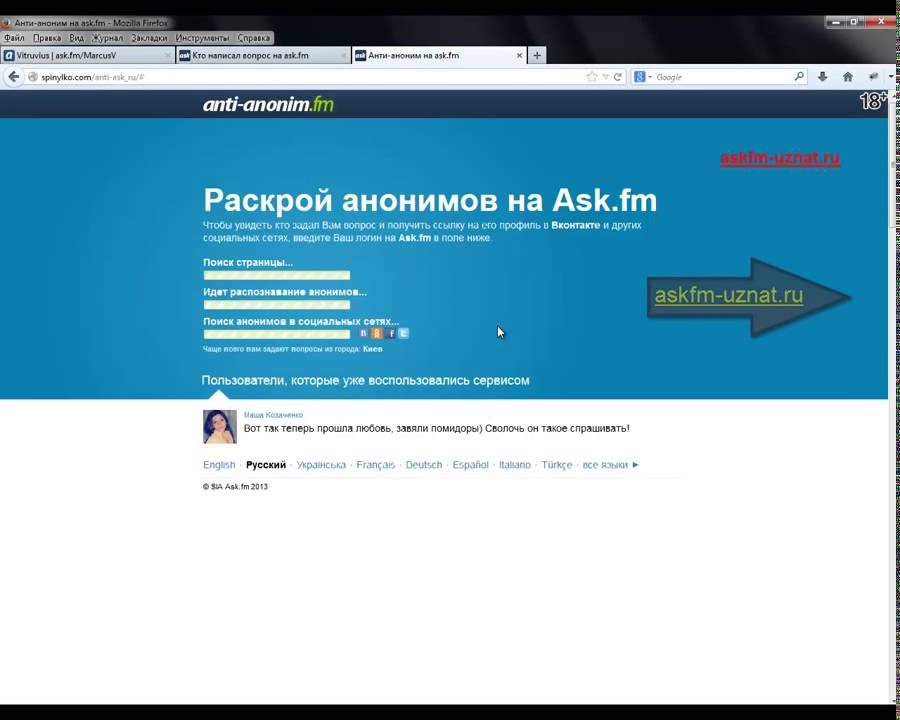Open the URL history dropdown arrow
This screenshot has width=900, height=720.
coord(605,77)
